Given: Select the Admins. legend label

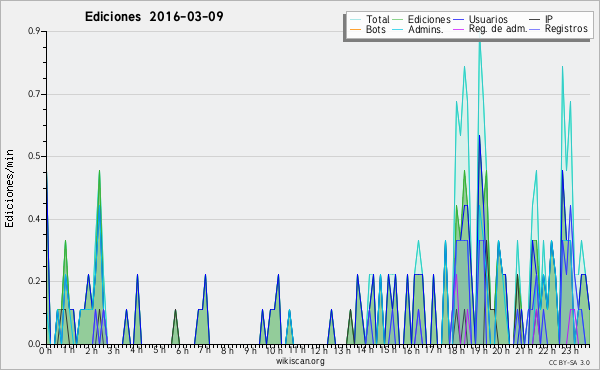Looking at the screenshot, I should 426,29.
